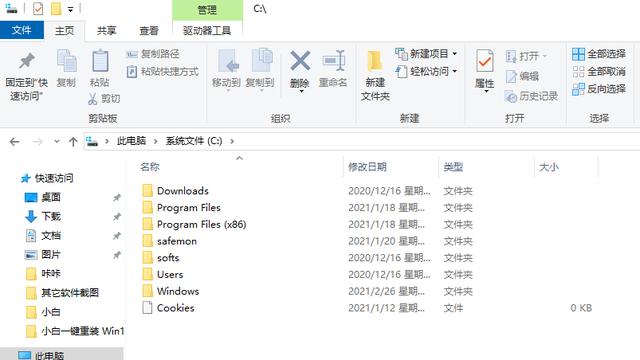640x360 pixels.
Task: Click History (历史记录) ribbon button
Action: point(531,96)
